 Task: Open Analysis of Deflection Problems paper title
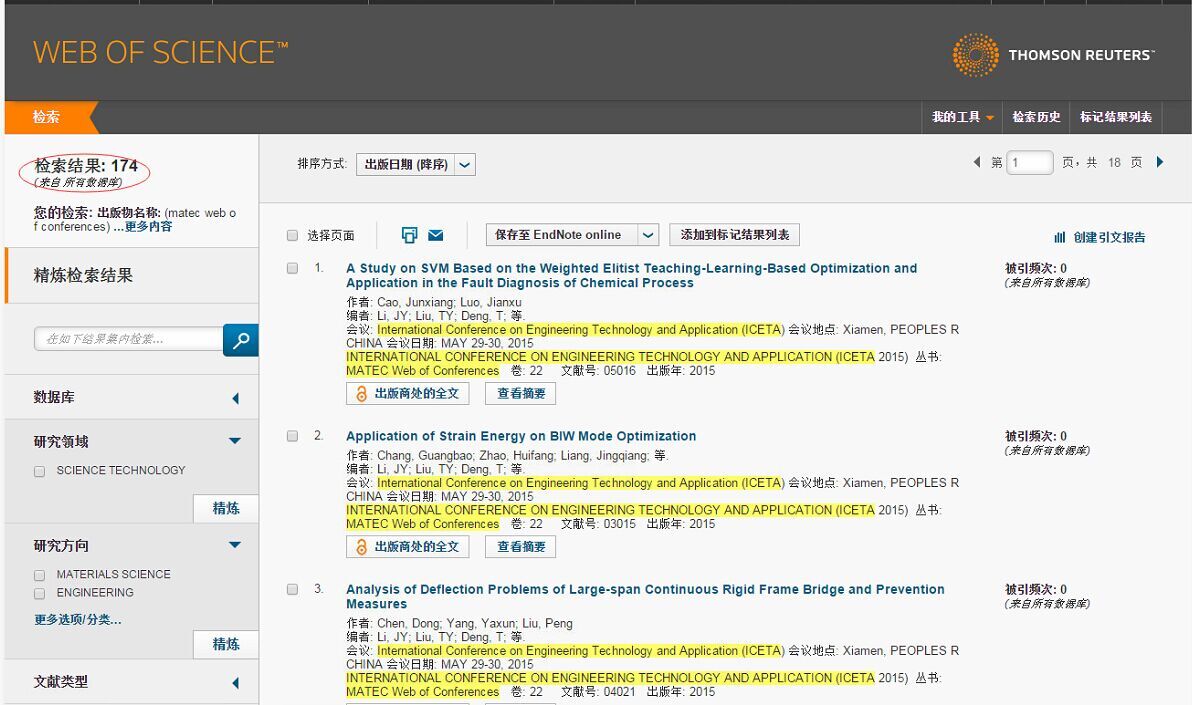coord(645,596)
